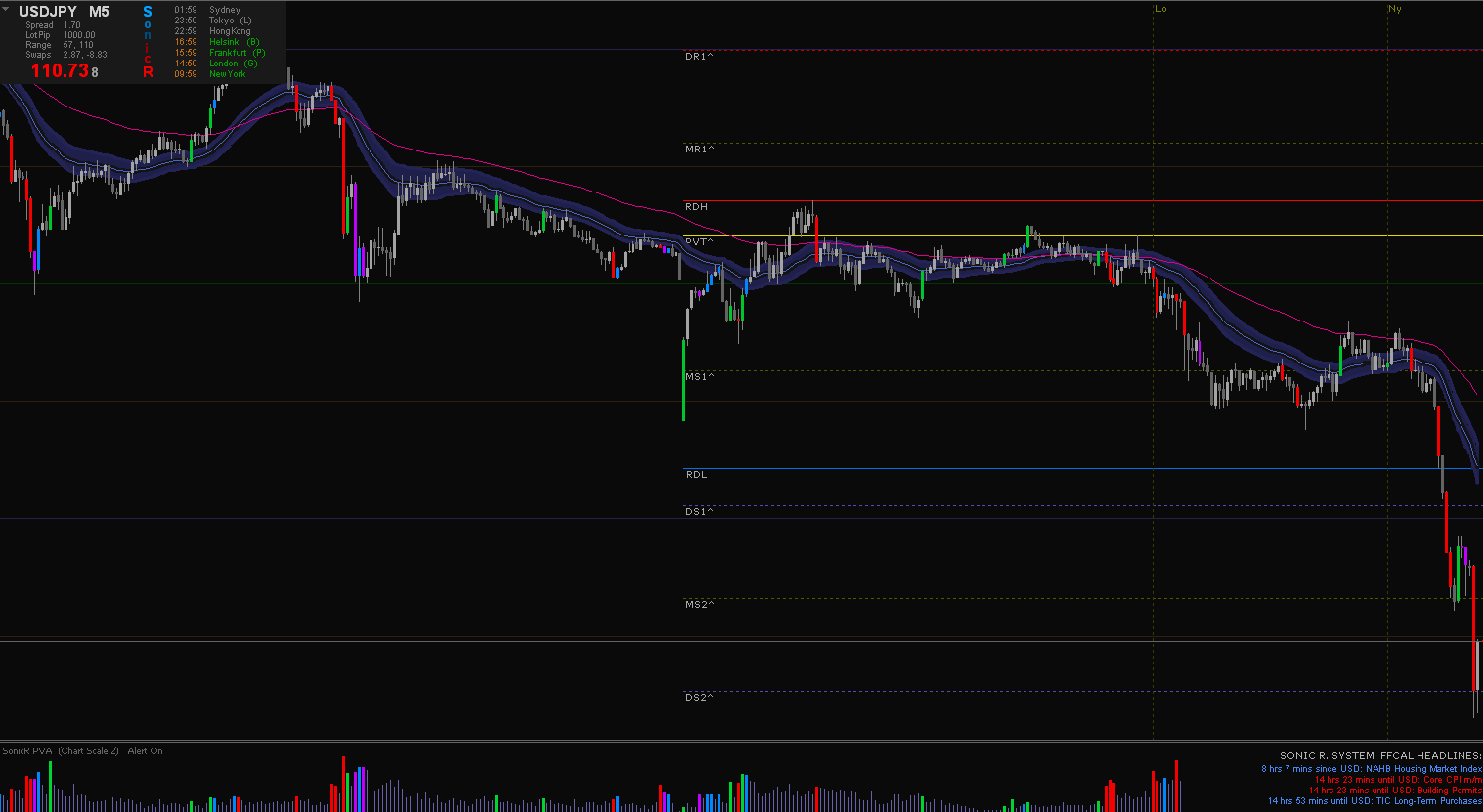The height and width of the screenshot is (812, 1483).
Task: Click the USDJPY symbol label
Action: click(48, 12)
